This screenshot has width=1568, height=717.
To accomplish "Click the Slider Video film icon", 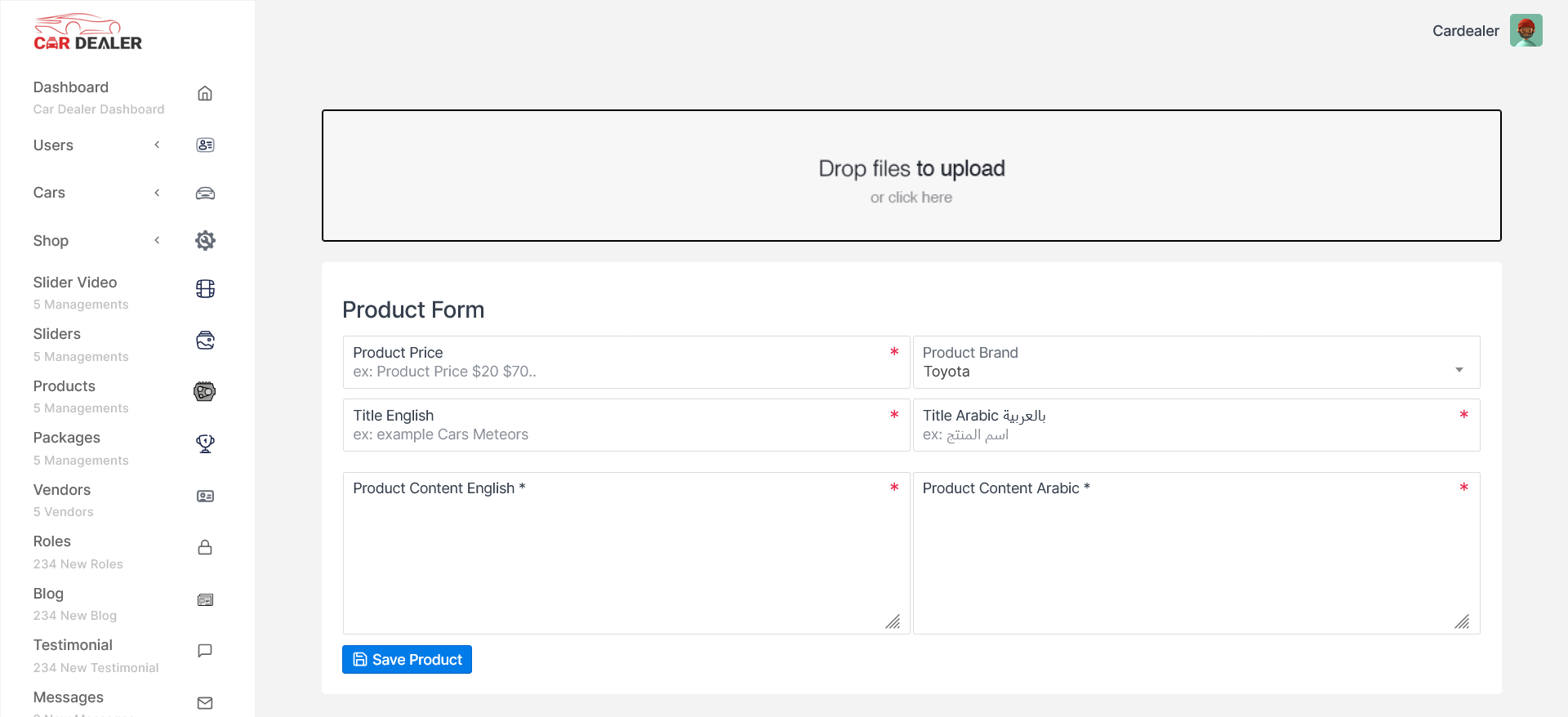I will tap(205, 289).
